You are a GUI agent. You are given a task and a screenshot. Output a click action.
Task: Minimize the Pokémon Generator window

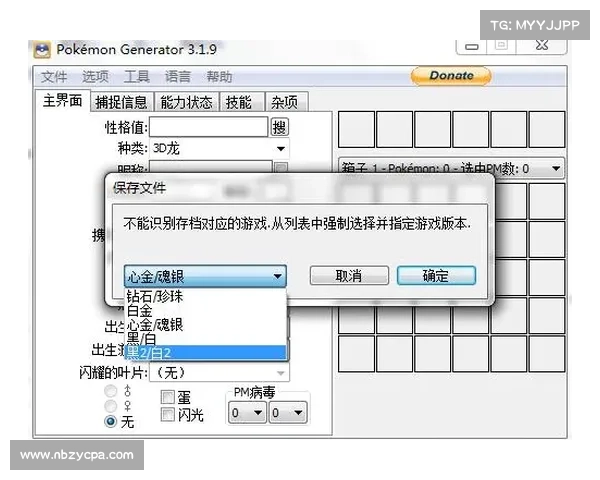[x=471, y=47]
